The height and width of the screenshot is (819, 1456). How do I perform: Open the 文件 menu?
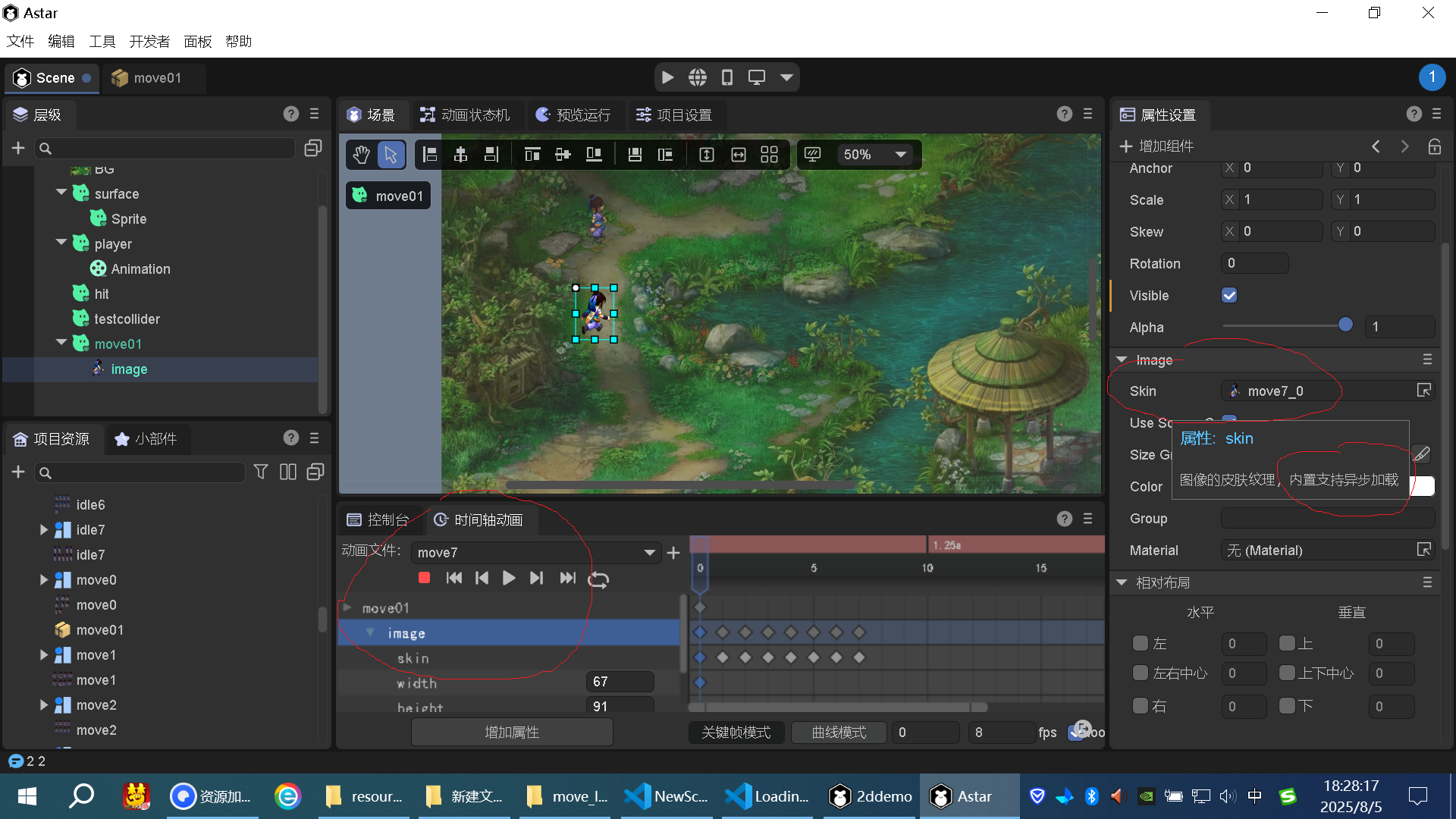tap(20, 41)
